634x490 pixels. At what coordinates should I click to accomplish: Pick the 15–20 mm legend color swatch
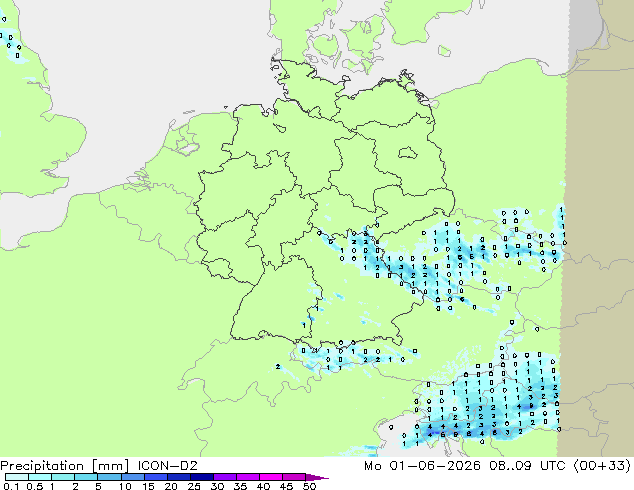pyautogui.click(x=155, y=477)
